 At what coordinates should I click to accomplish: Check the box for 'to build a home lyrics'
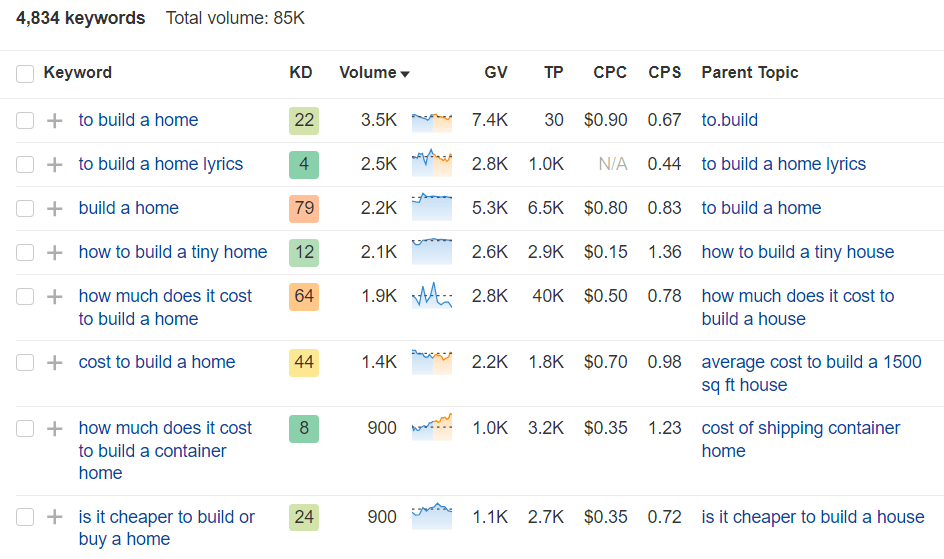(x=25, y=165)
